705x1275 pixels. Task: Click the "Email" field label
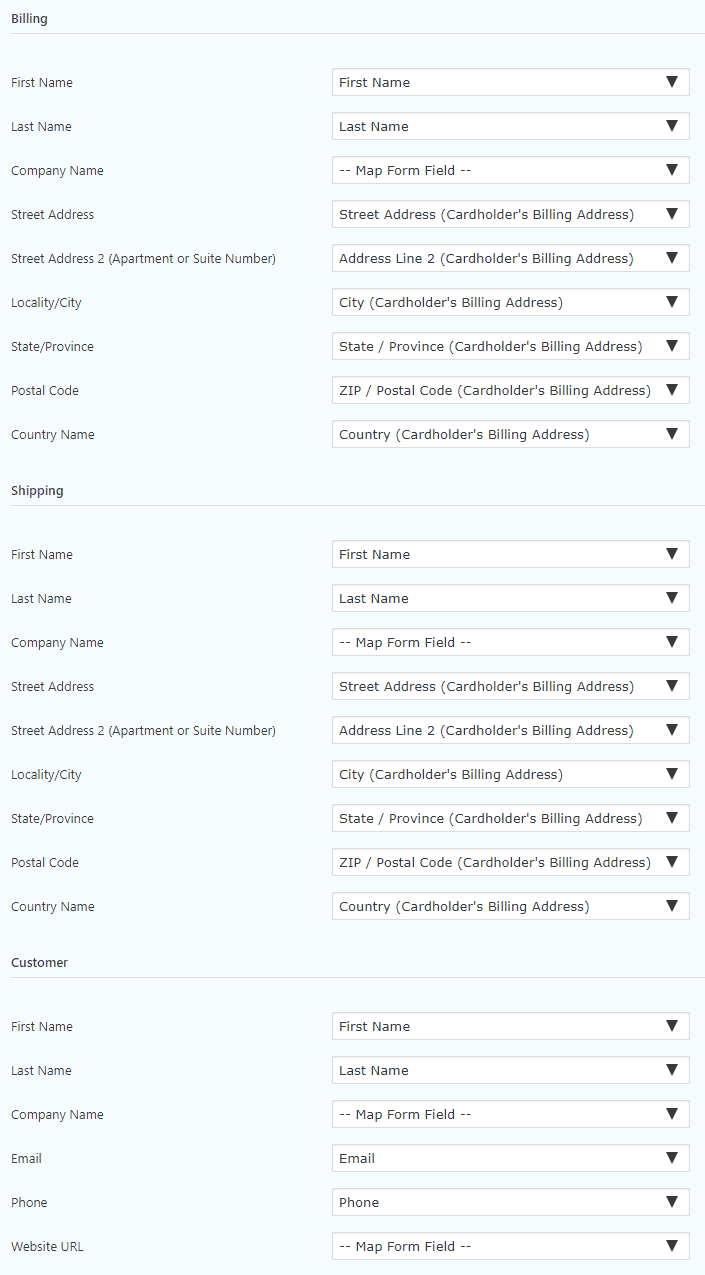coord(26,1158)
